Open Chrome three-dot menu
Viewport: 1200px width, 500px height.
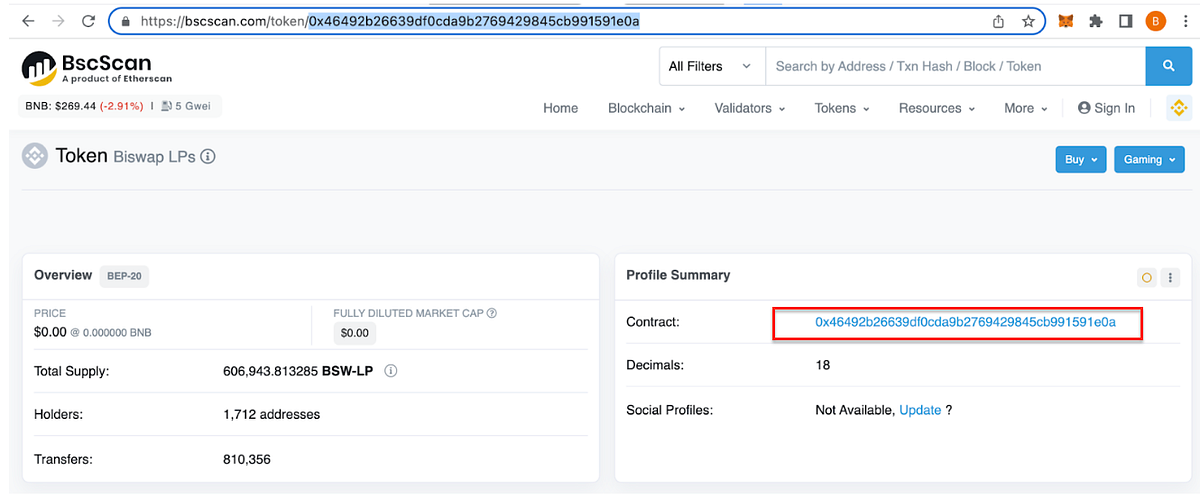[x=1187, y=21]
